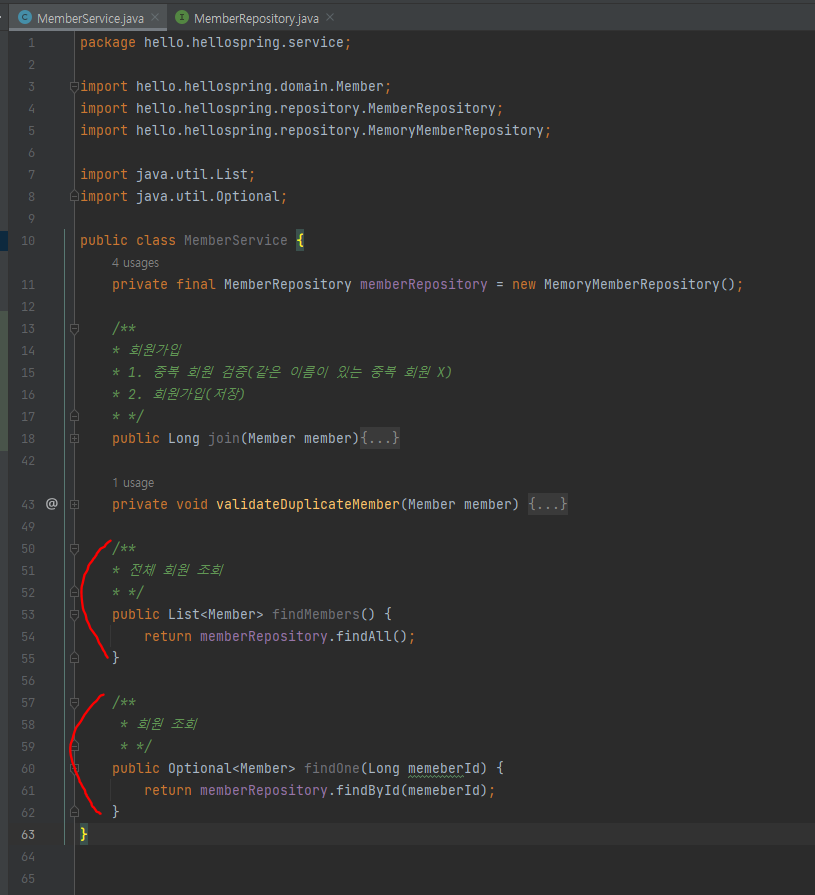This screenshot has width=815, height=895.
Task: Collapse the Javadoc comment starting at line 50
Action: tap(74, 549)
